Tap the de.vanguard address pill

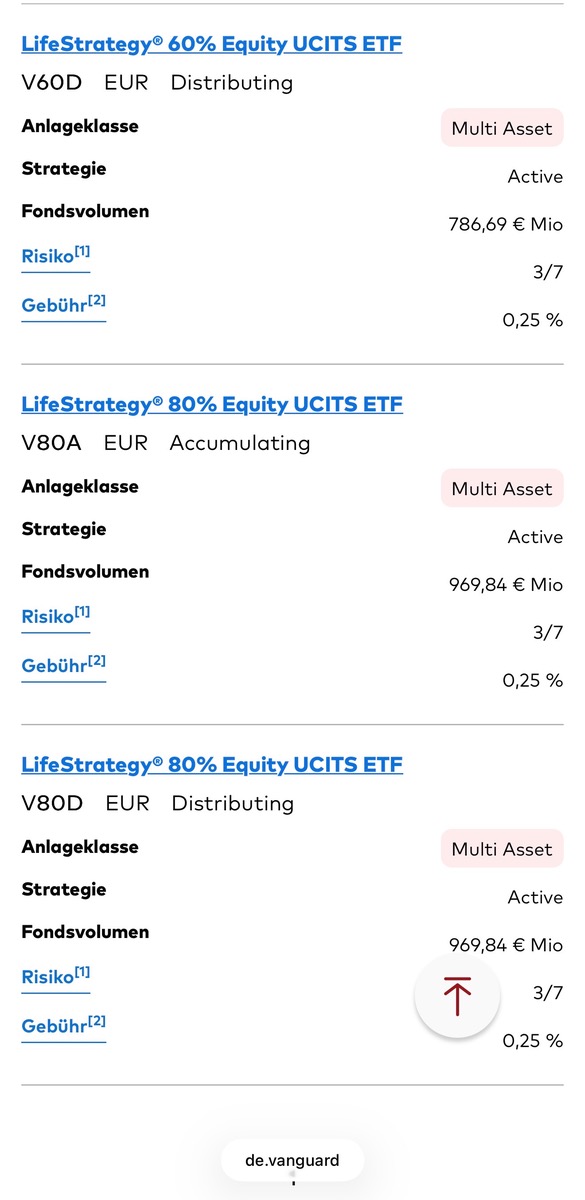tap(292, 1161)
